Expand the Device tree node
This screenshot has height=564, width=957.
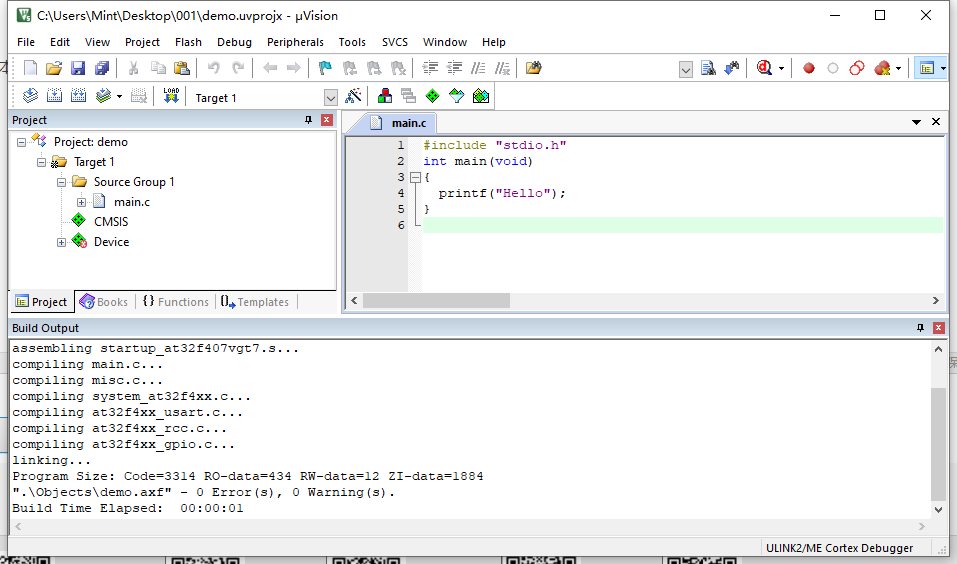pyautogui.click(x=62, y=242)
